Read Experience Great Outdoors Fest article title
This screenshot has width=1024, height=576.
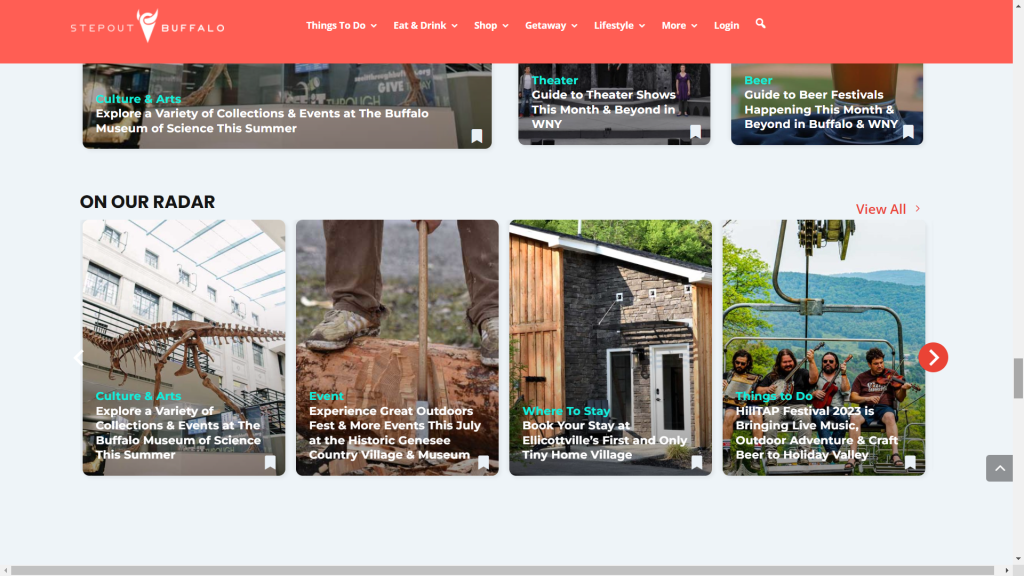click(x=394, y=432)
